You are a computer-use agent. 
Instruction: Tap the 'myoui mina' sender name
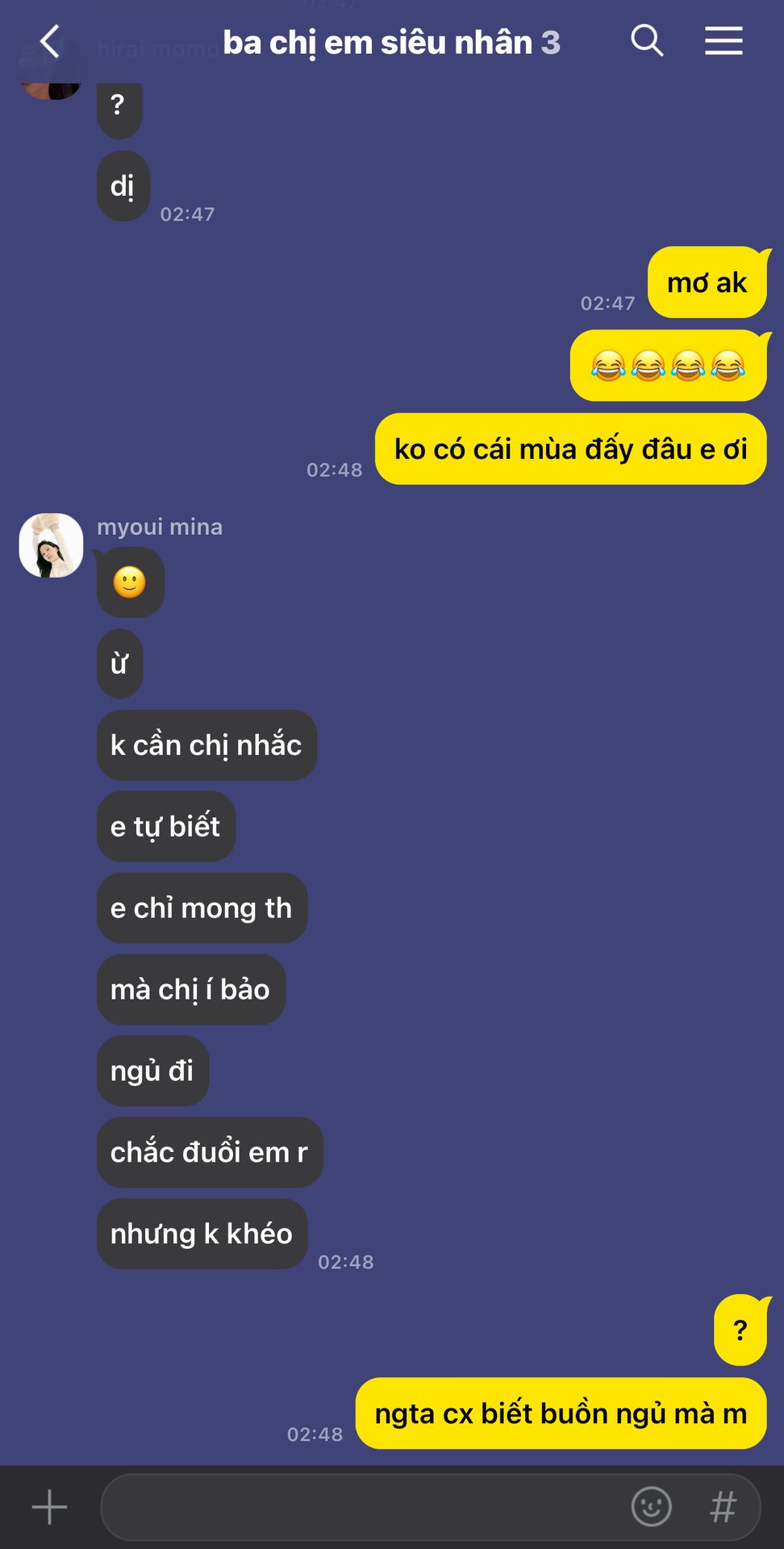coord(160,527)
